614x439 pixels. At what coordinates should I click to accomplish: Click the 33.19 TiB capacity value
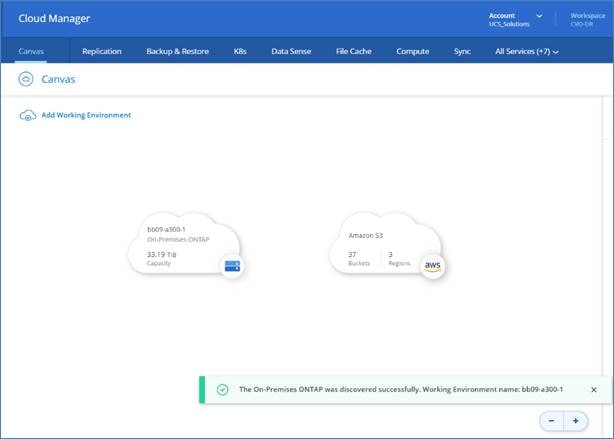click(161, 255)
